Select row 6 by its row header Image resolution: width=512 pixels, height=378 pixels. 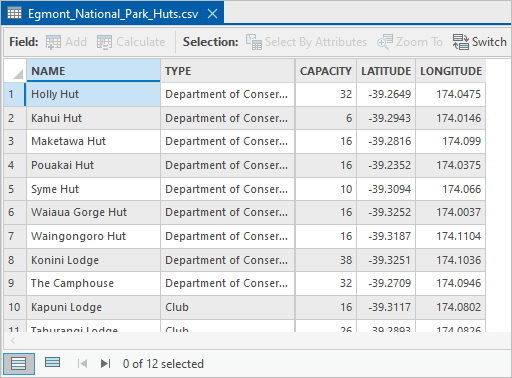click(x=15, y=212)
